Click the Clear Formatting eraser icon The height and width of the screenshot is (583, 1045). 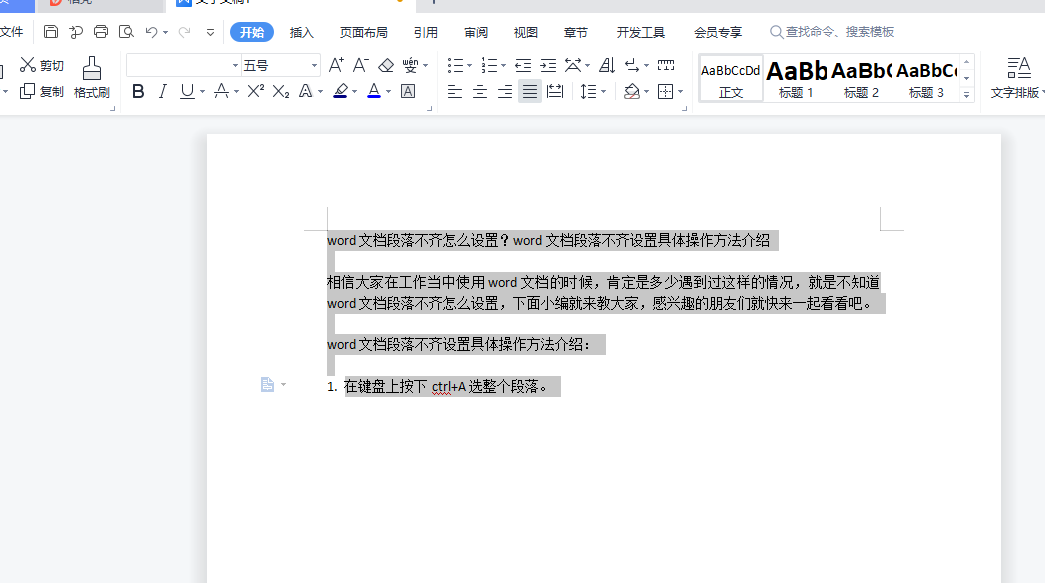(x=386, y=66)
